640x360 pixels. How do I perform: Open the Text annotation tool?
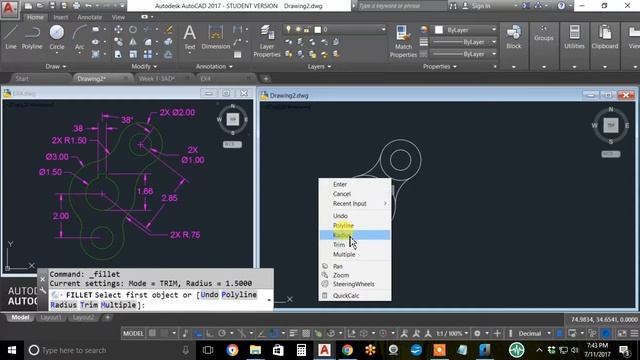pos(189,38)
